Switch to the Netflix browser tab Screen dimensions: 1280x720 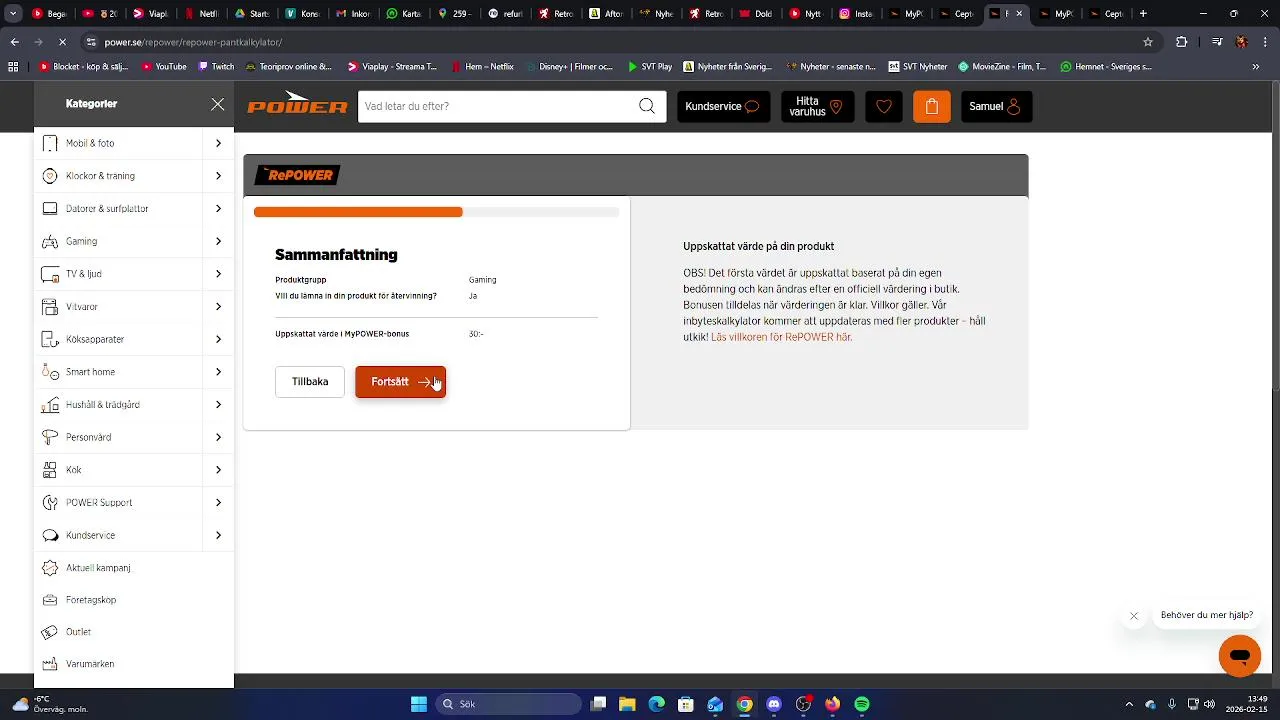[202, 14]
